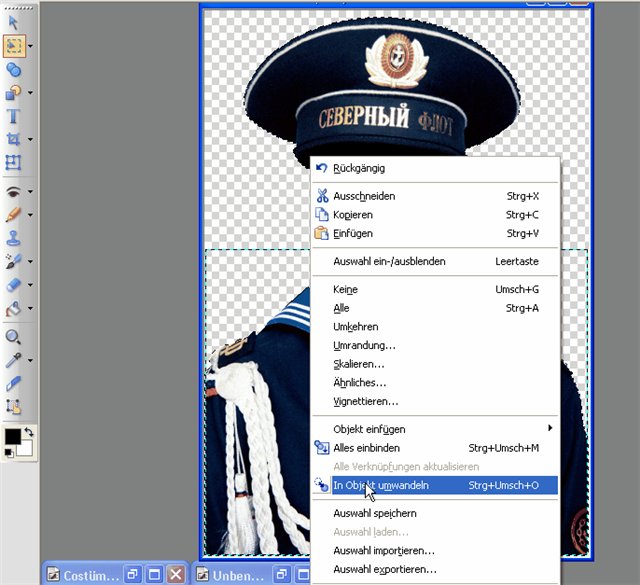Choose Ähnliches... from the menu
Image resolution: width=640 pixels, height=585 pixels.
pyautogui.click(x=435, y=383)
